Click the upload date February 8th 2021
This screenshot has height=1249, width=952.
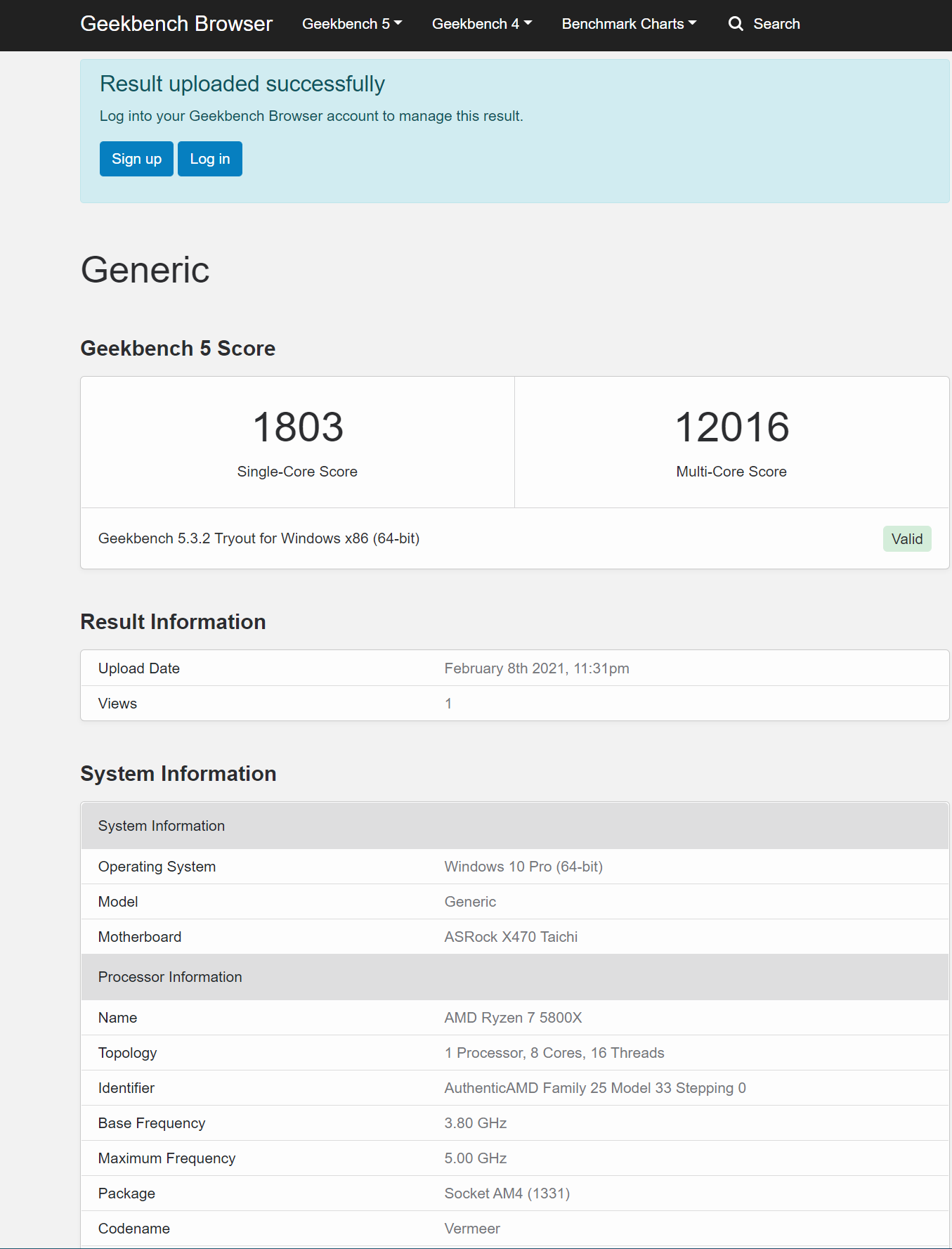(537, 668)
